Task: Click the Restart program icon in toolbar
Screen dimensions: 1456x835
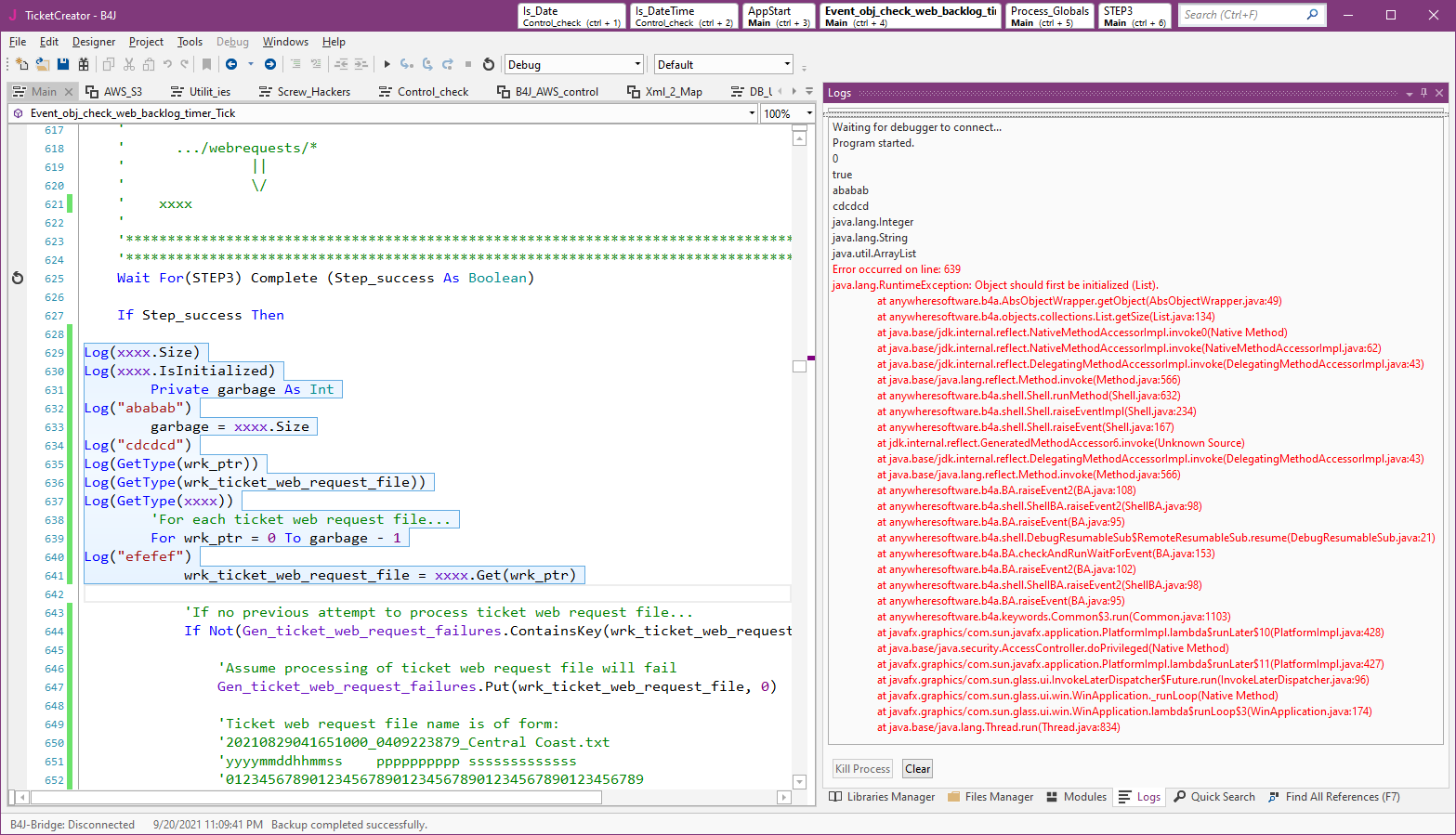Action: point(489,64)
